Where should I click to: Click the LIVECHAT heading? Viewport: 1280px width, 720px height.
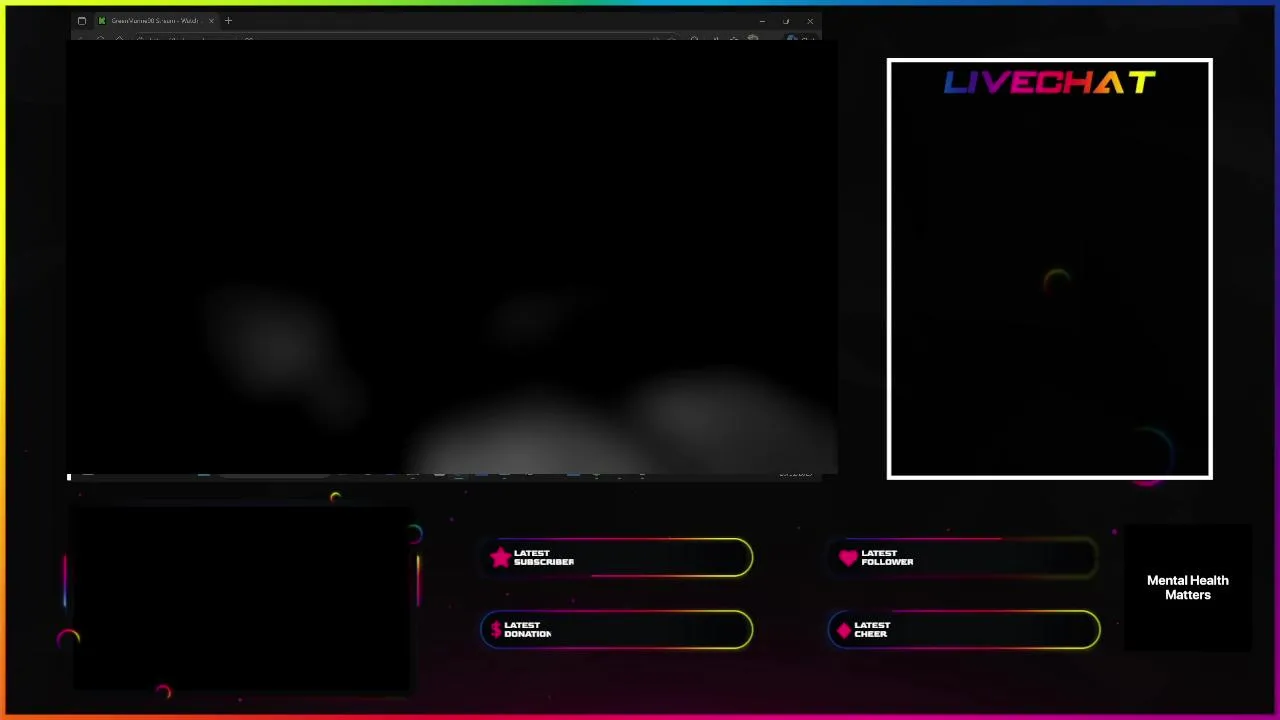click(1050, 83)
